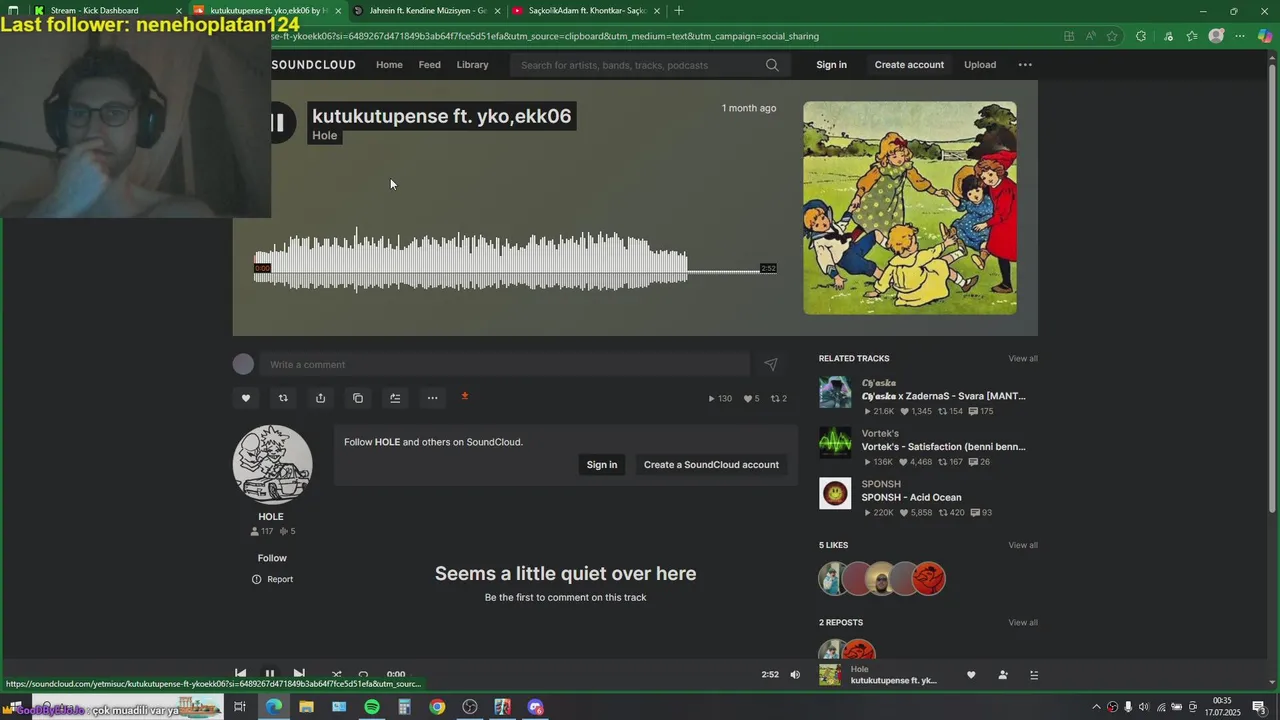Send comment with the paper plane icon
This screenshot has width=1280, height=720.
pos(771,365)
